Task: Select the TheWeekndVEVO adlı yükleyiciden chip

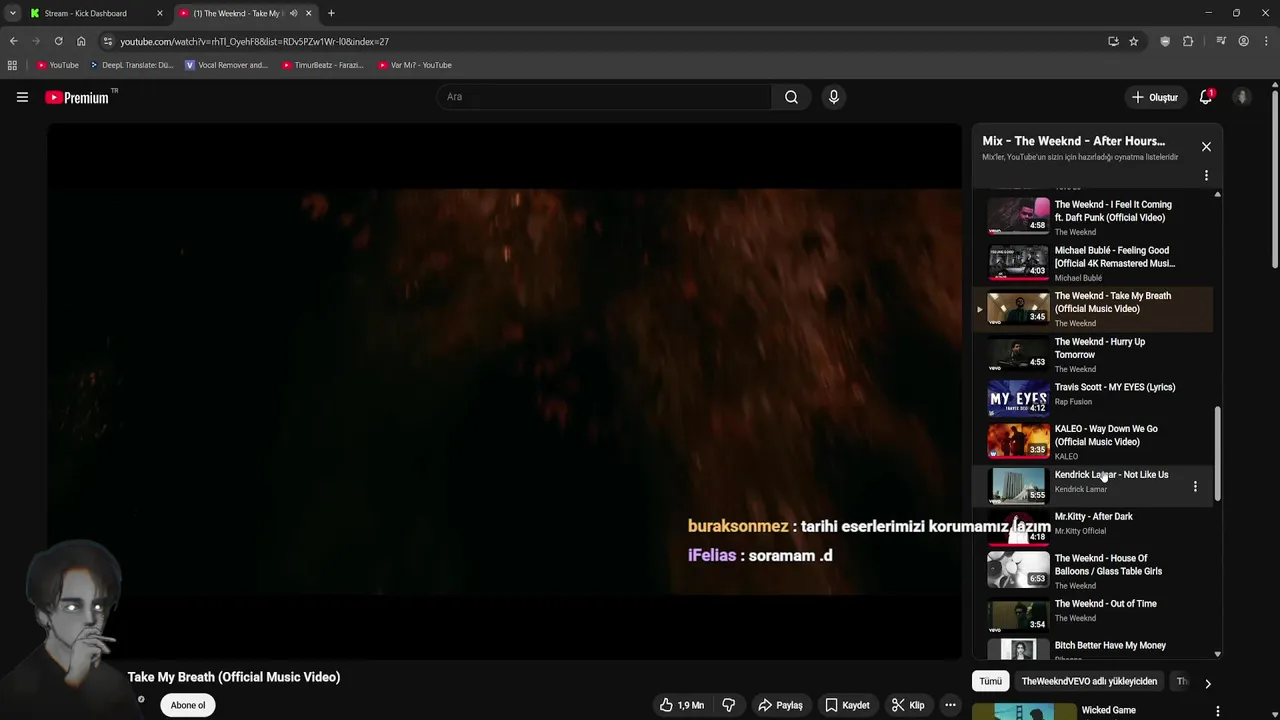Action: [x=1089, y=681]
